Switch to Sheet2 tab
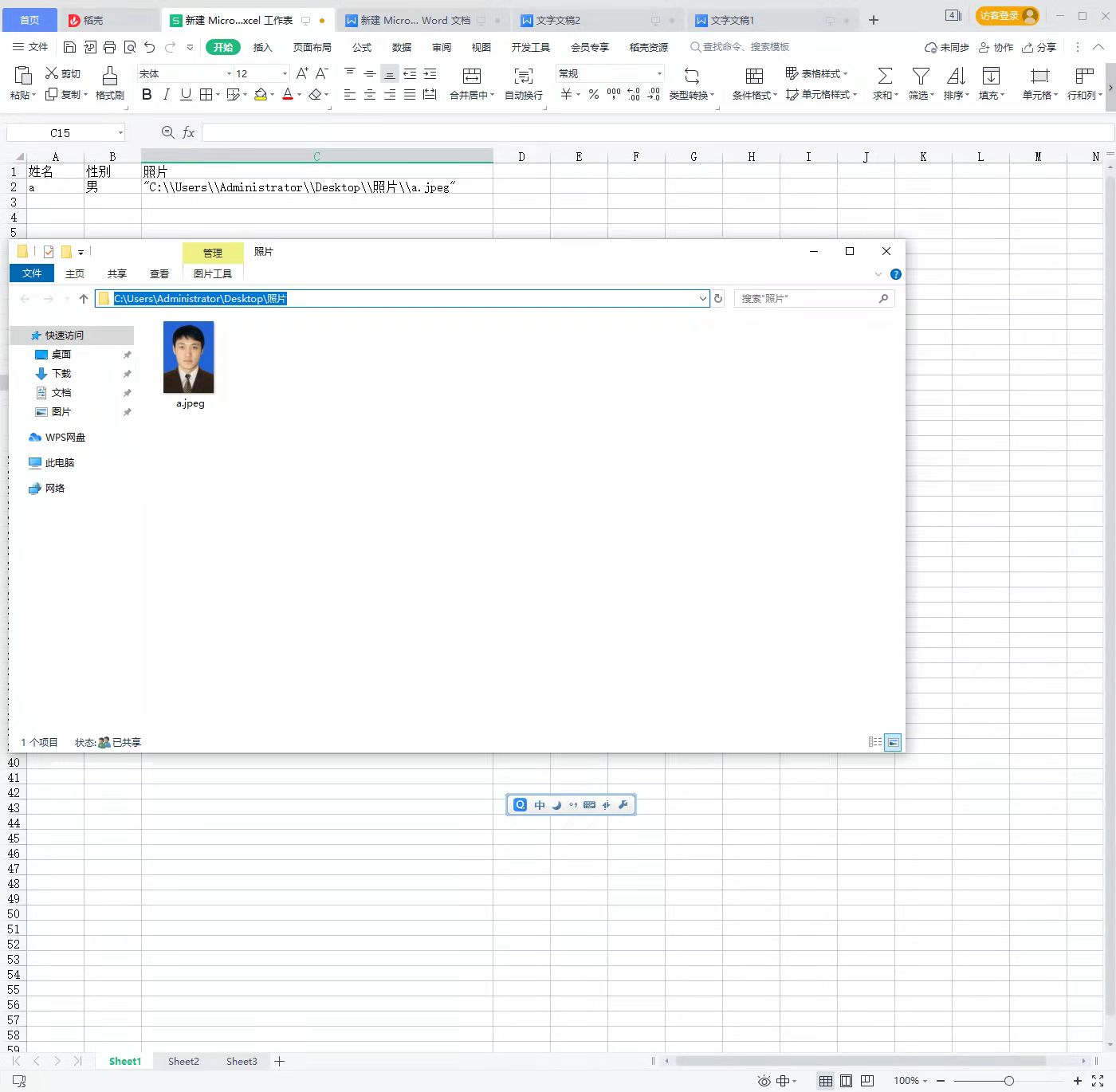 pyautogui.click(x=183, y=1061)
